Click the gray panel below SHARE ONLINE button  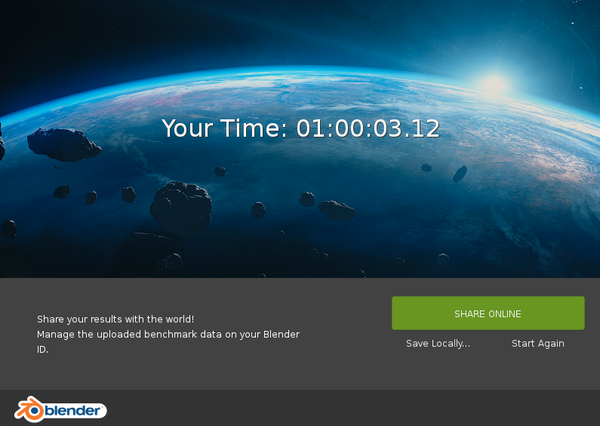(488, 370)
